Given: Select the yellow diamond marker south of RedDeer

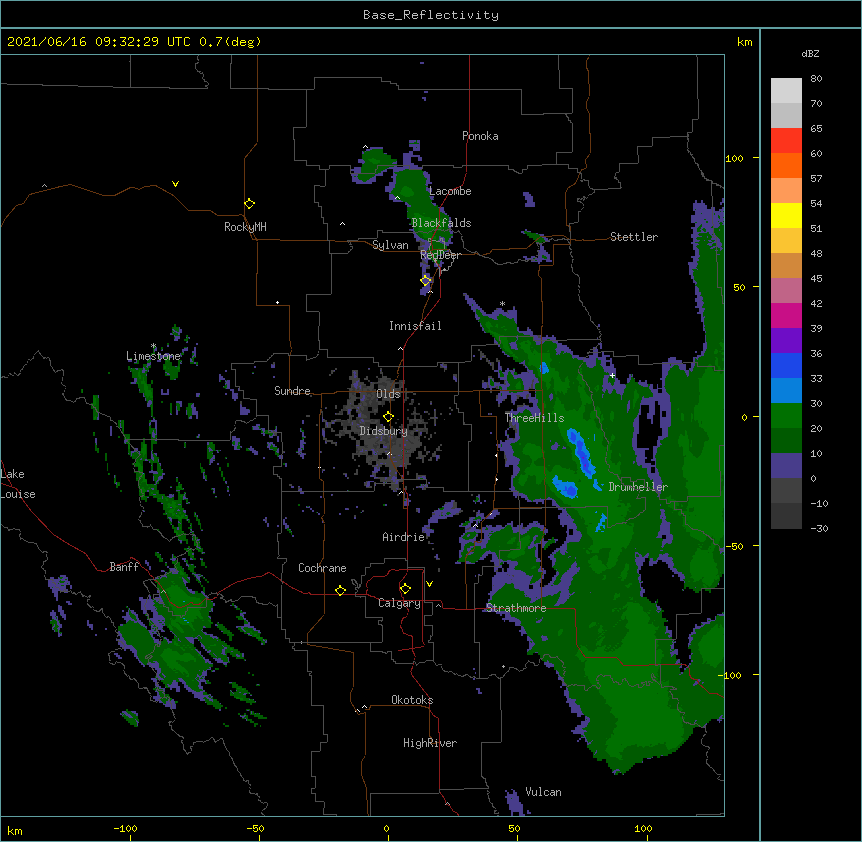Looking at the screenshot, I should click(x=426, y=281).
